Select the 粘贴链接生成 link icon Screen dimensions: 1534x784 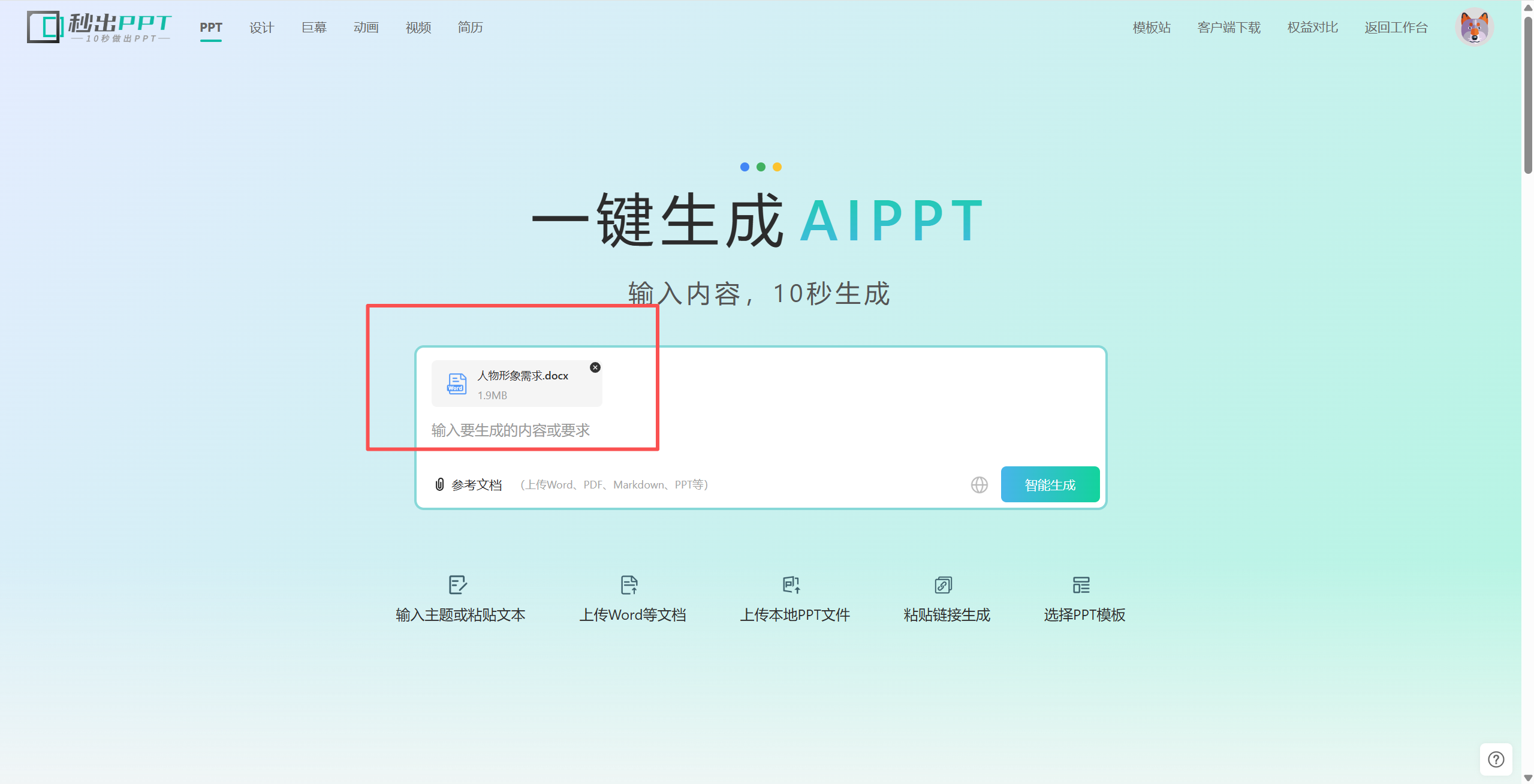pos(943,586)
